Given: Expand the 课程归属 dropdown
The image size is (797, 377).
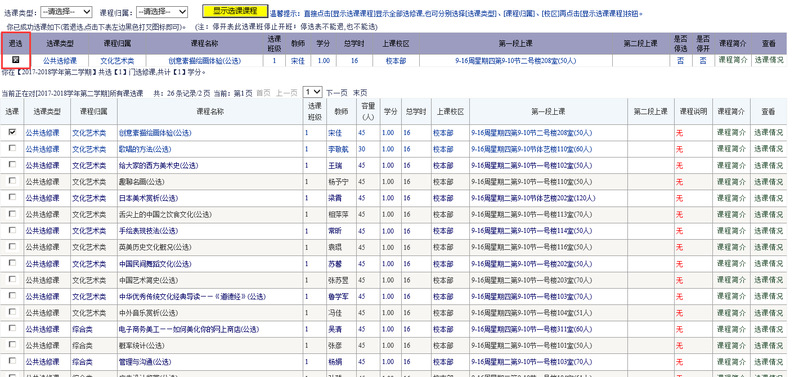Looking at the screenshot, I should [x=162, y=12].
